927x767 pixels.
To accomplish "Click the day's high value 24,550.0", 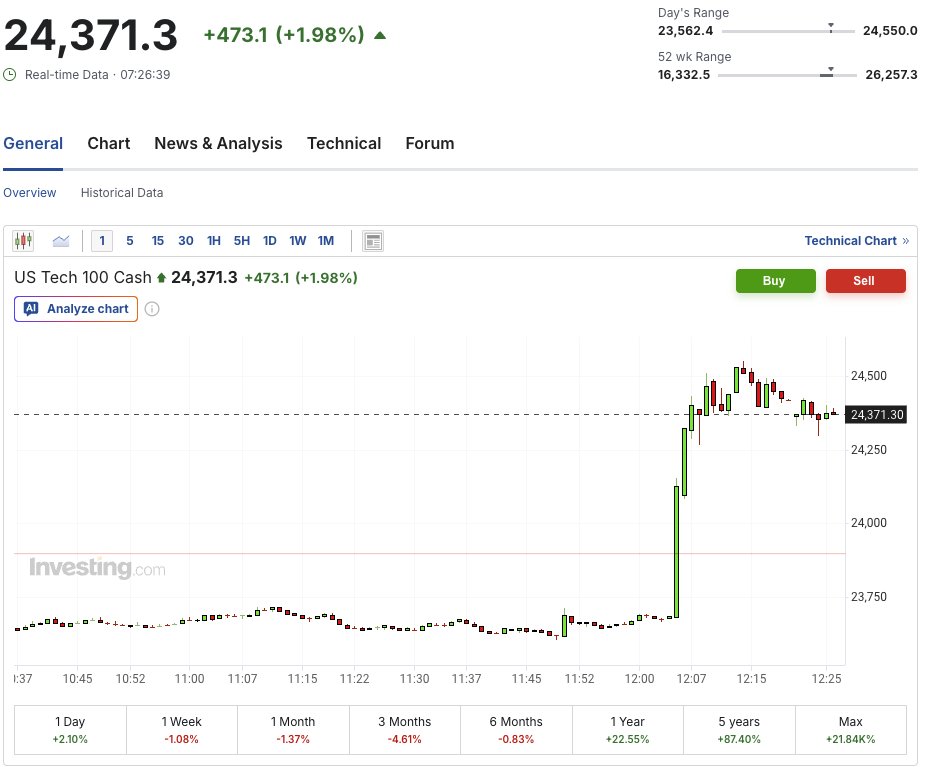I will click(x=890, y=31).
